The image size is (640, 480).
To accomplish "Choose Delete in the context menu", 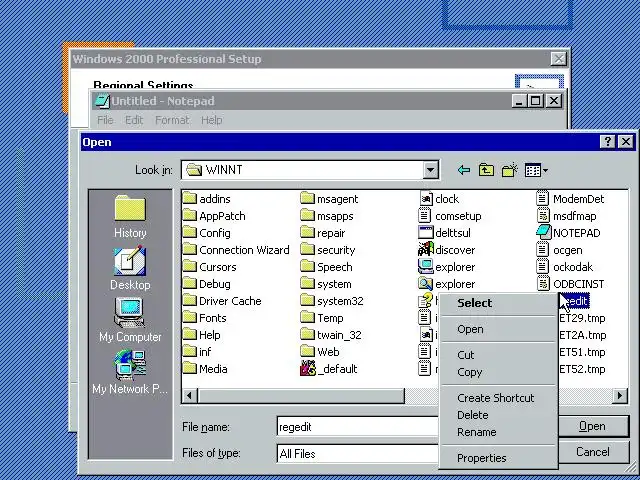I will coord(498,415).
